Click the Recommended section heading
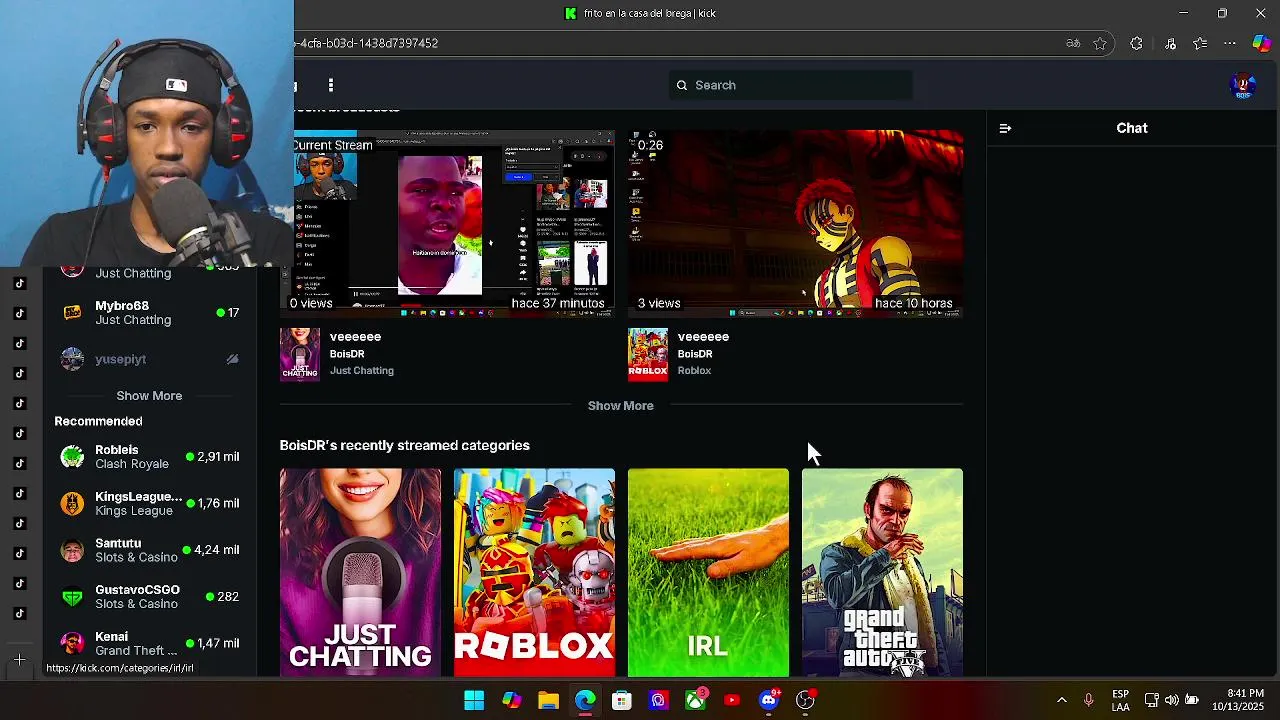The width and height of the screenshot is (1280, 720). (x=98, y=421)
